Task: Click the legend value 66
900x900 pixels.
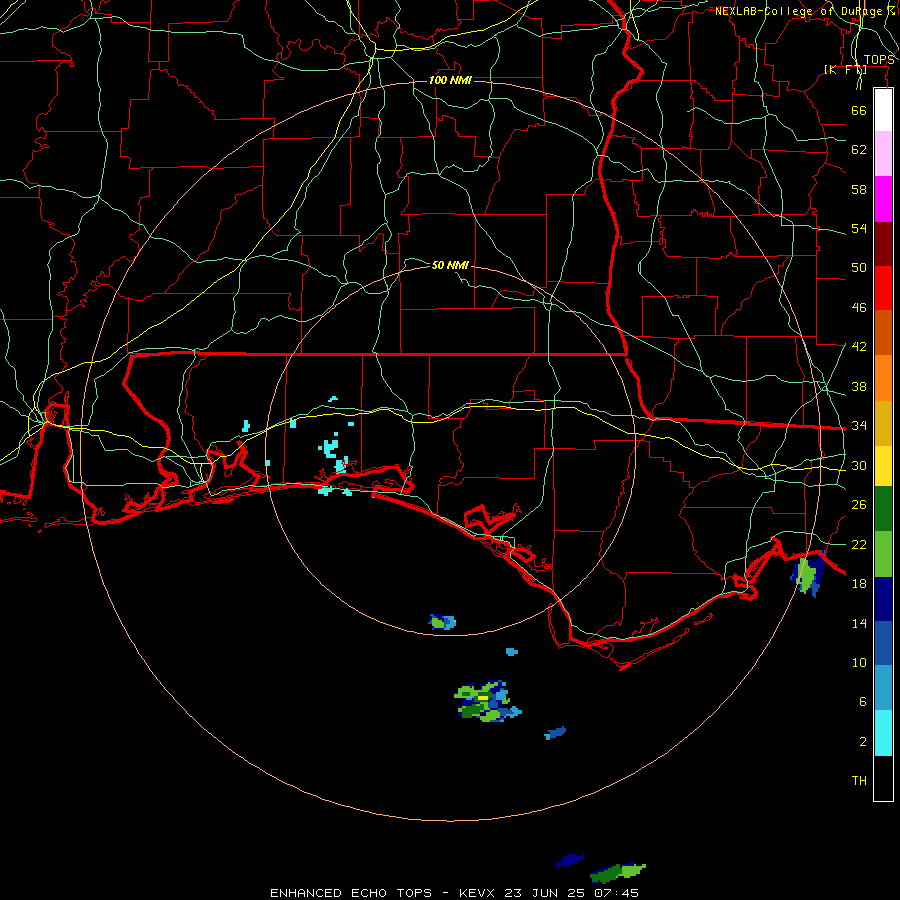Action: pyautogui.click(x=859, y=111)
